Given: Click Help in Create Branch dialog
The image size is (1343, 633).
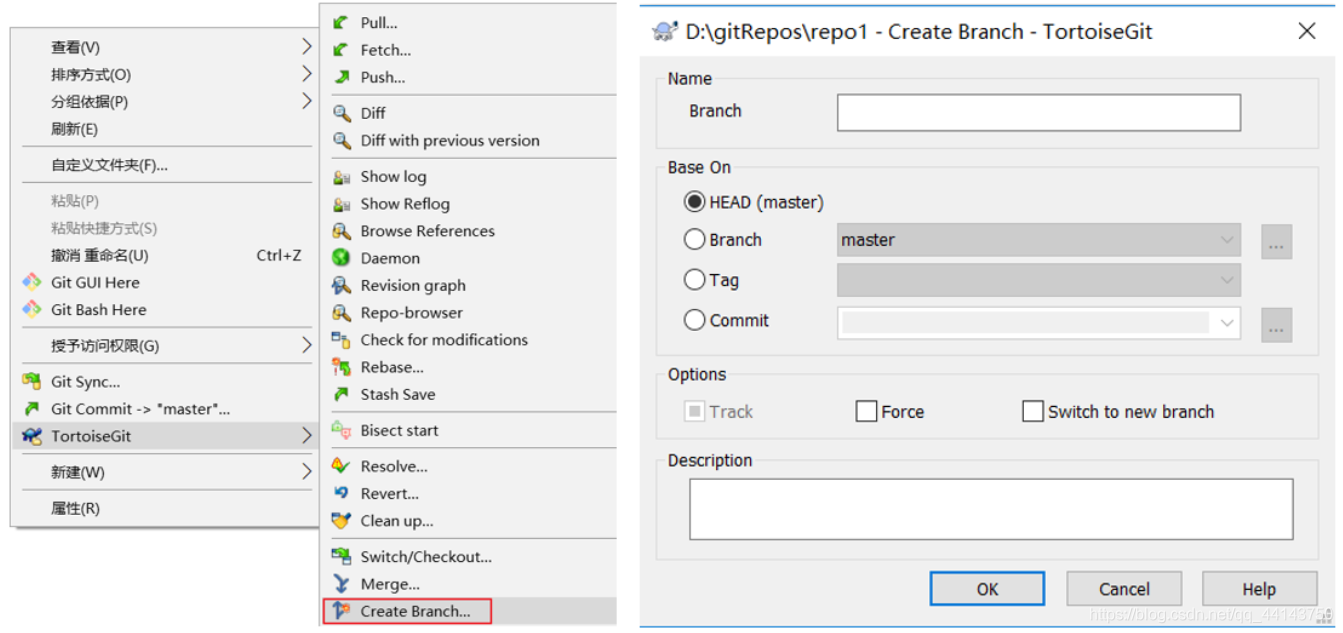Looking at the screenshot, I should pyautogui.click(x=1259, y=588).
